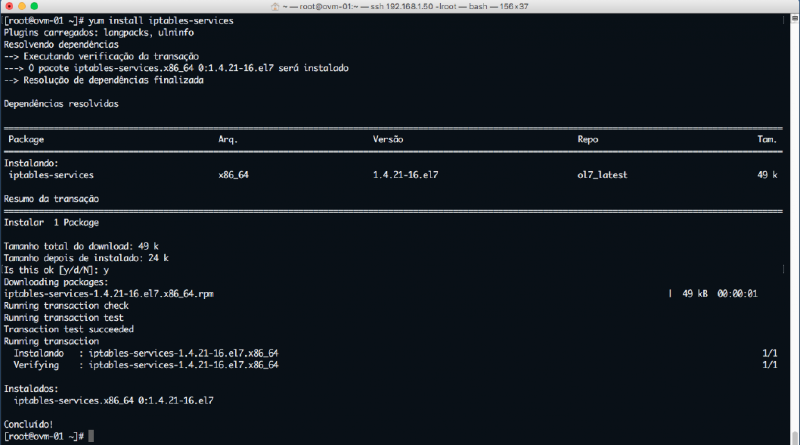The height and width of the screenshot is (445, 800).
Task: Click the 'Concluído!' message
Action: coord(27,424)
